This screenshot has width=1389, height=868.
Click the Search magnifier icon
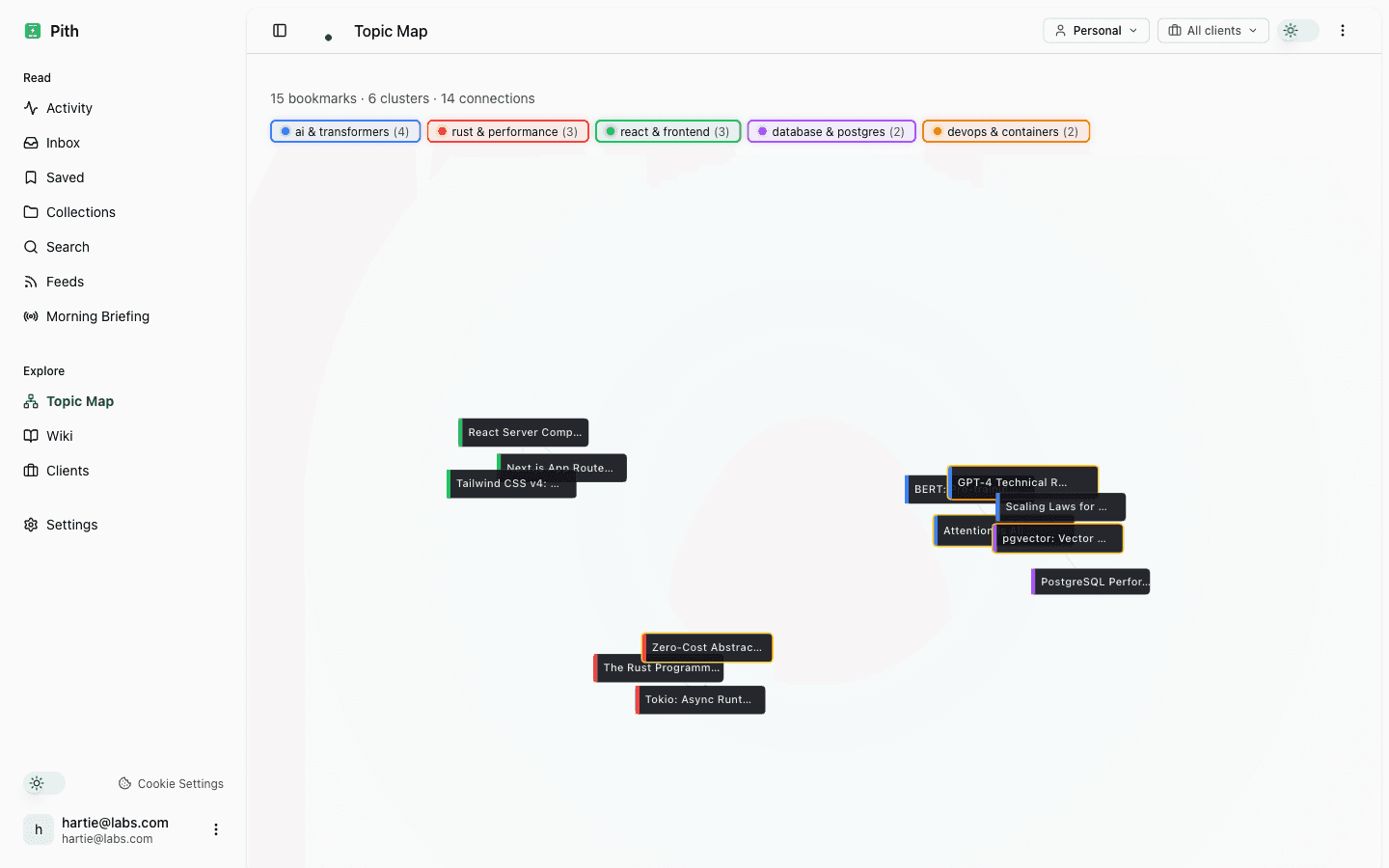pyautogui.click(x=31, y=247)
